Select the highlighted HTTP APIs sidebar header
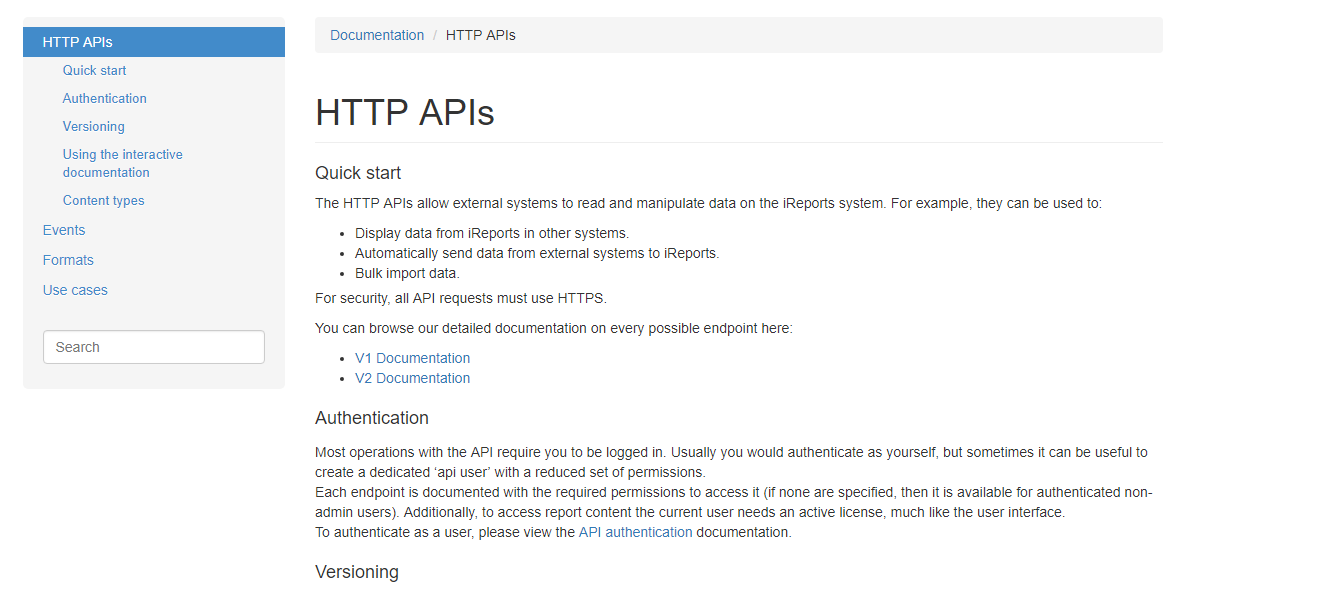The width and height of the screenshot is (1326, 596). click(x=76, y=41)
